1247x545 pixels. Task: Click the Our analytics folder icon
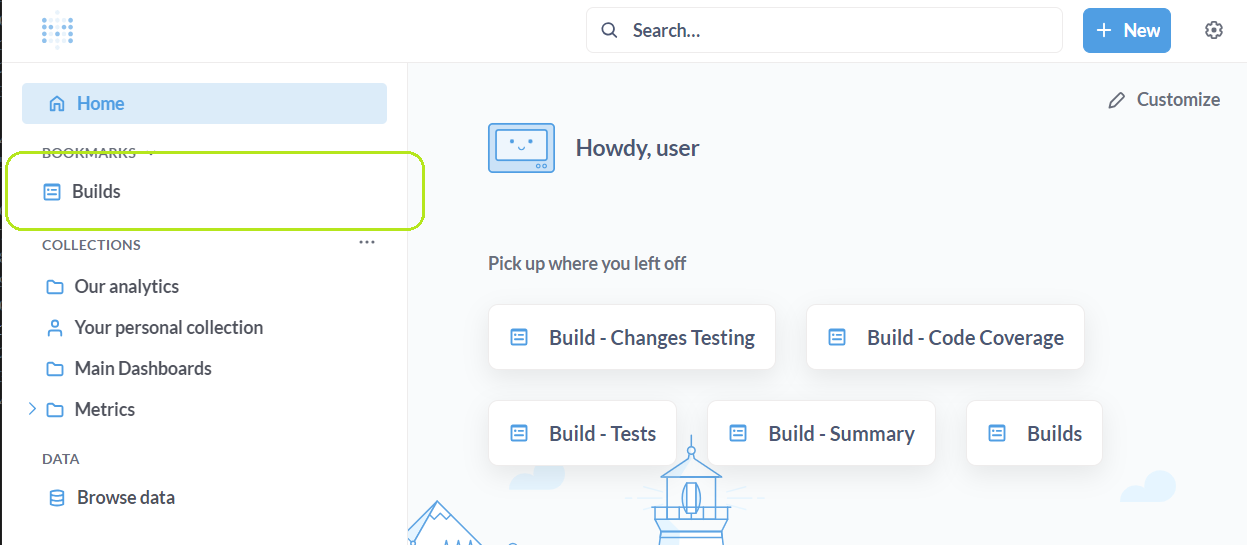[55, 287]
